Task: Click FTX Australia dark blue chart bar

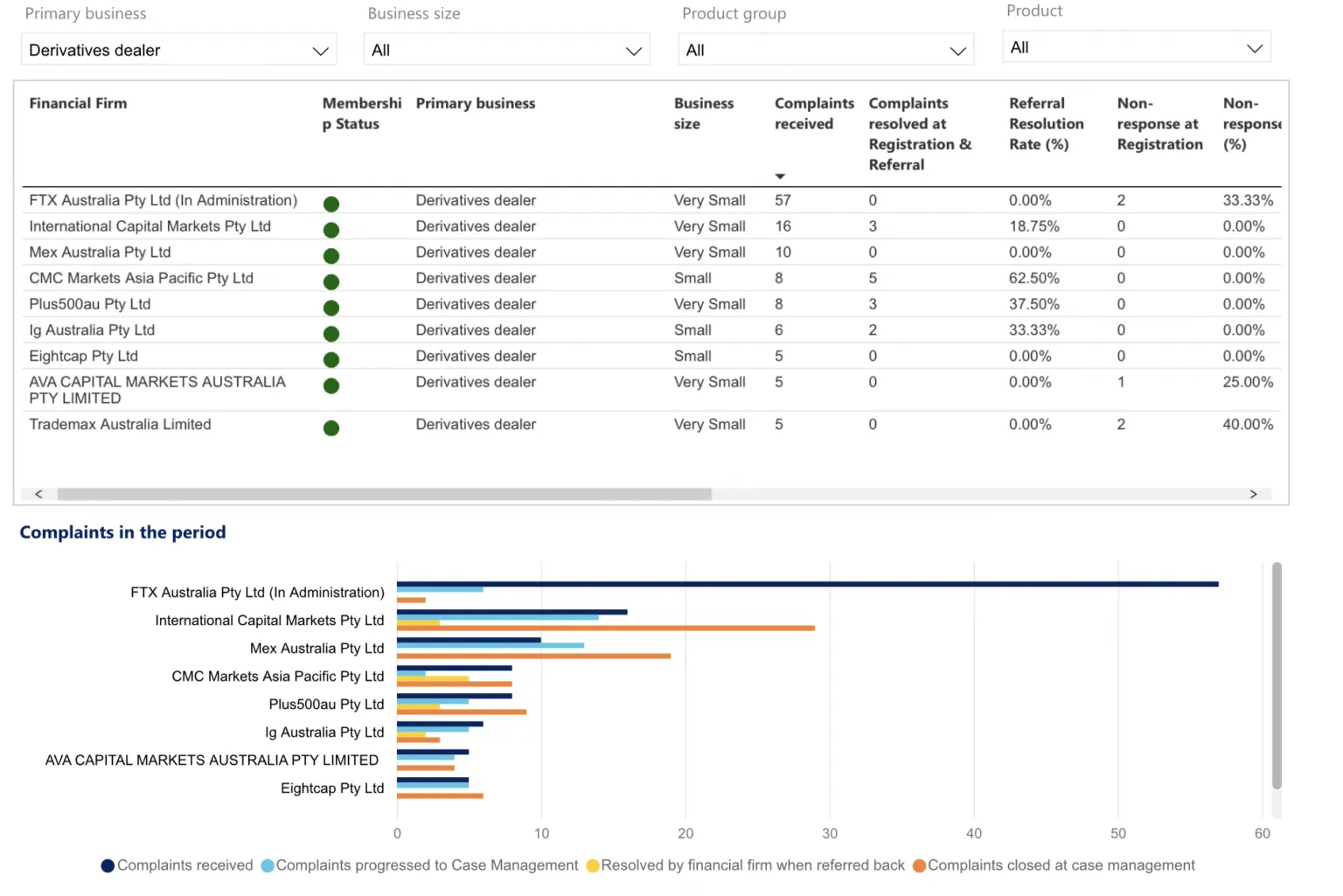Action: [808, 584]
